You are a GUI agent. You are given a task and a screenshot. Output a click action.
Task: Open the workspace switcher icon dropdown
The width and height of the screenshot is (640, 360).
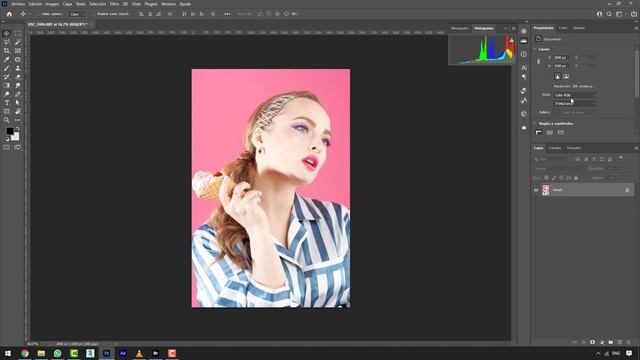[620, 14]
